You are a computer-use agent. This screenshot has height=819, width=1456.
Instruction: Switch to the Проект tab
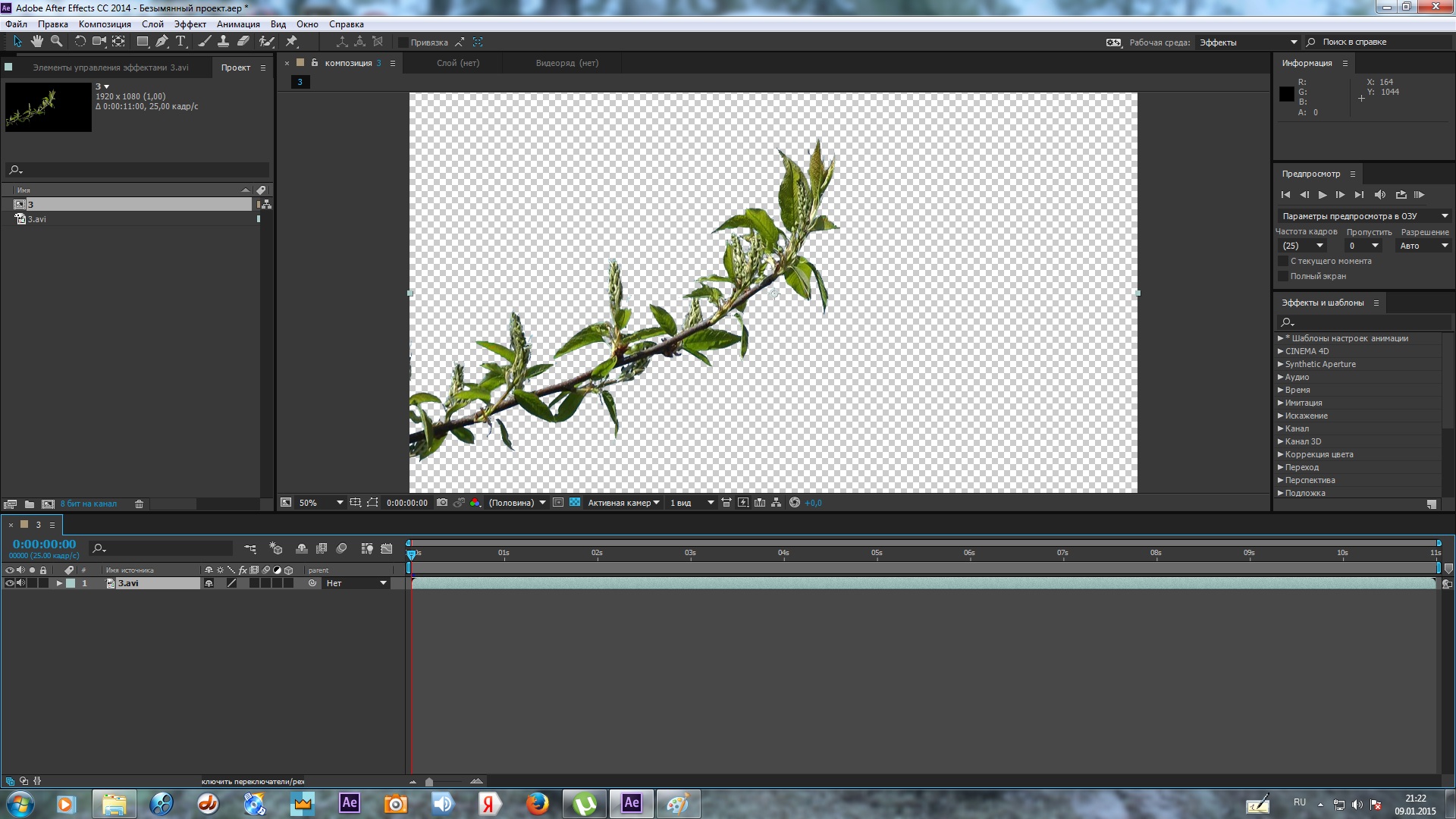point(236,67)
